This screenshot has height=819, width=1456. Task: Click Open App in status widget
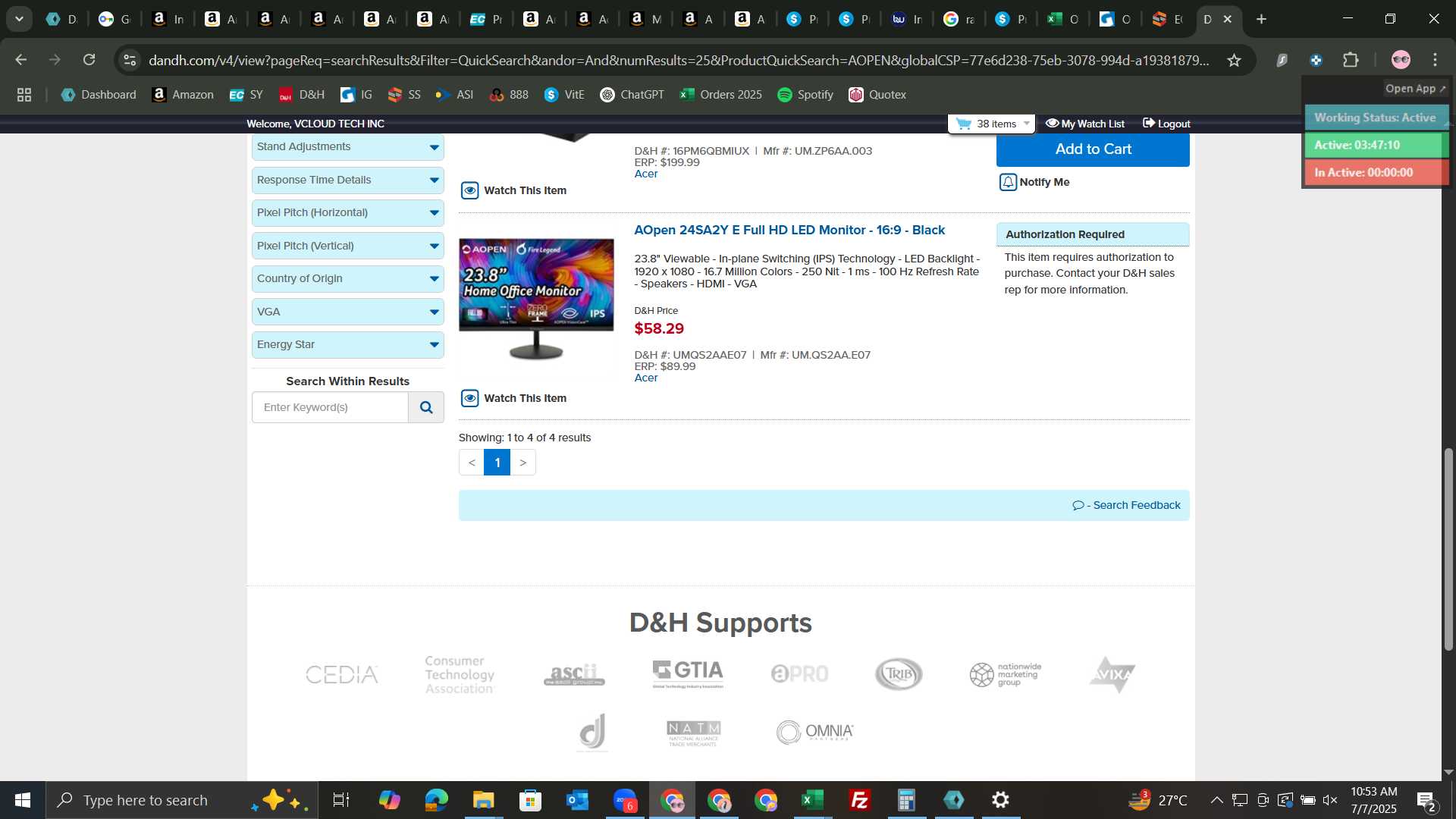tap(1416, 89)
